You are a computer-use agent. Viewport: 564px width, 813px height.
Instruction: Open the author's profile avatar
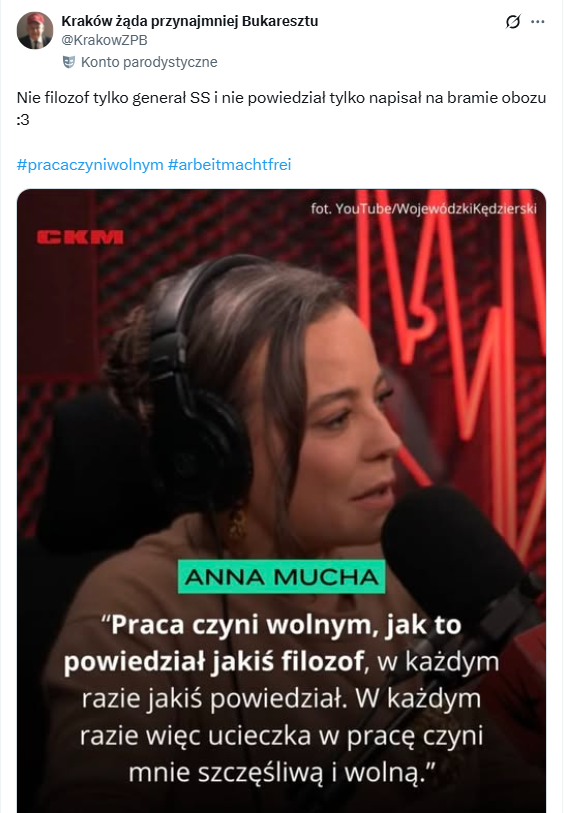click(35, 31)
